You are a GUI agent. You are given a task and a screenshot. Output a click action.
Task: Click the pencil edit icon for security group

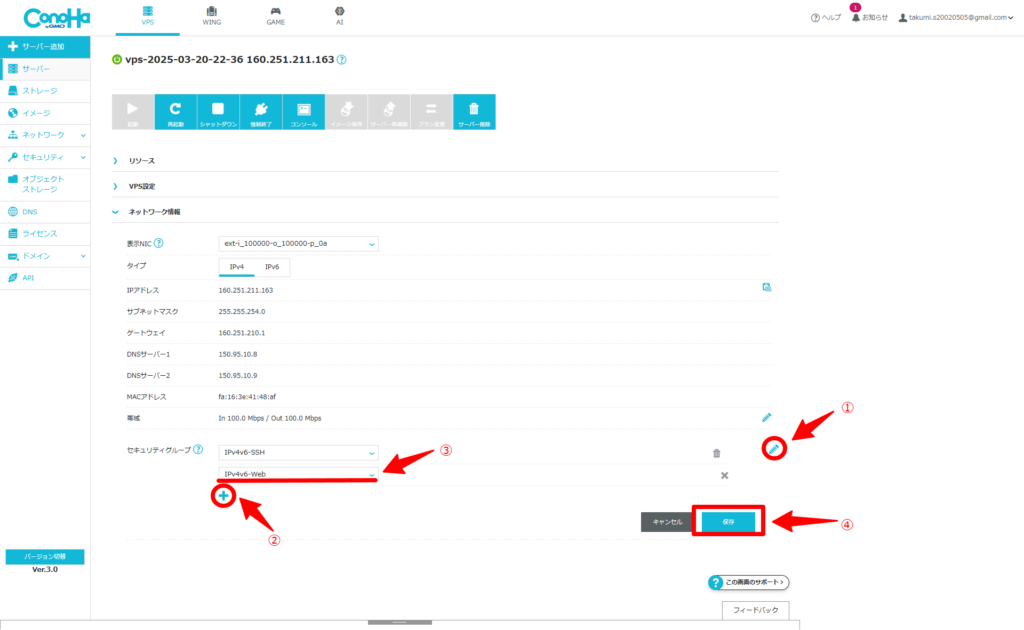(776, 449)
